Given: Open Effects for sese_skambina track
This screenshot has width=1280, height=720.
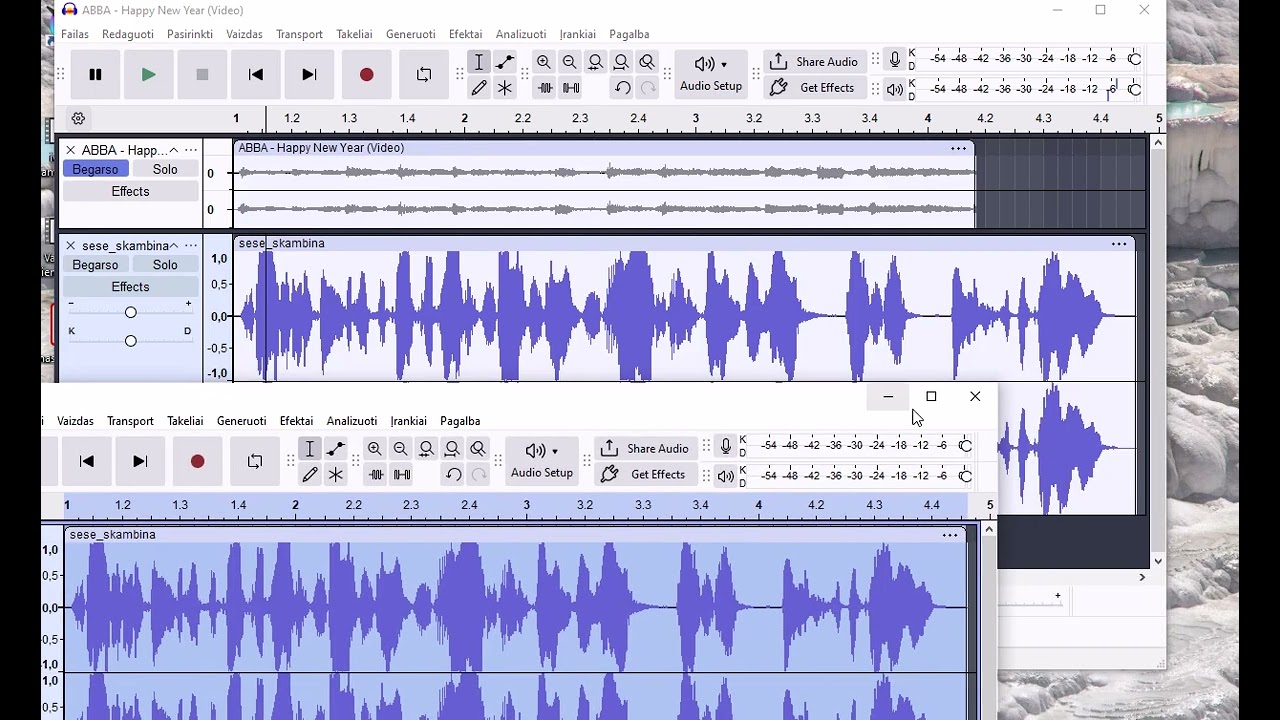Looking at the screenshot, I should pos(130,287).
